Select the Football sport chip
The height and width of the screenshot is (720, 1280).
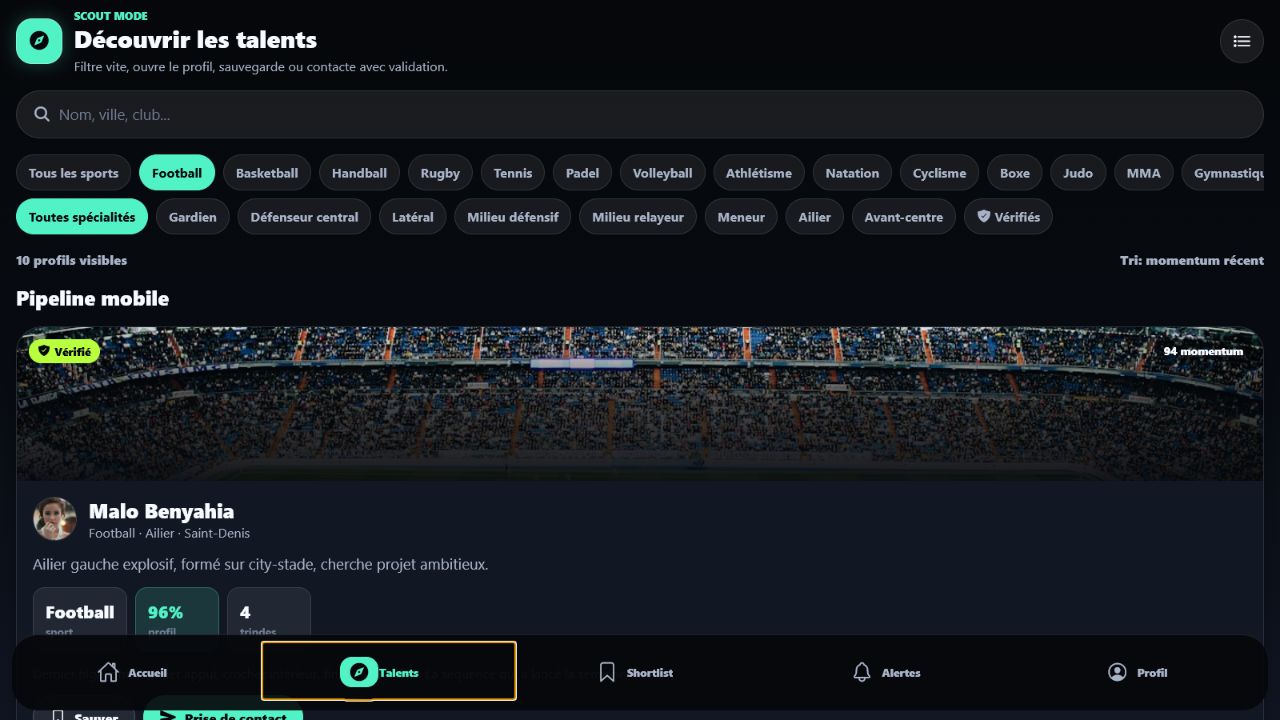(x=177, y=173)
